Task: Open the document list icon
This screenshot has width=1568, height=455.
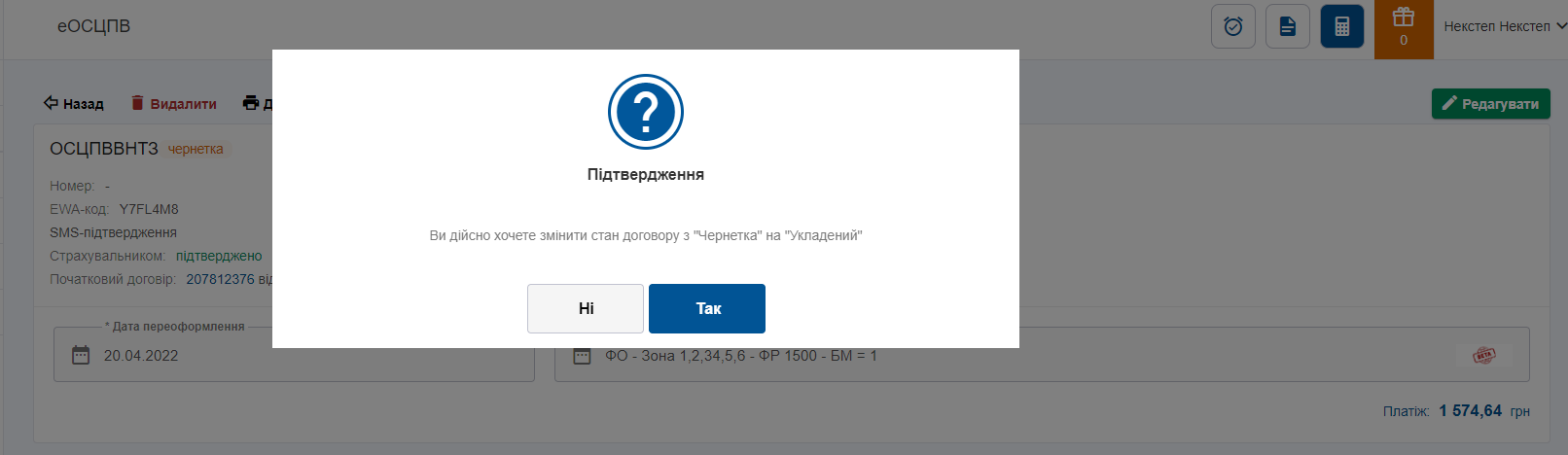Action: pyautogui.click(x=1288, y=26)
